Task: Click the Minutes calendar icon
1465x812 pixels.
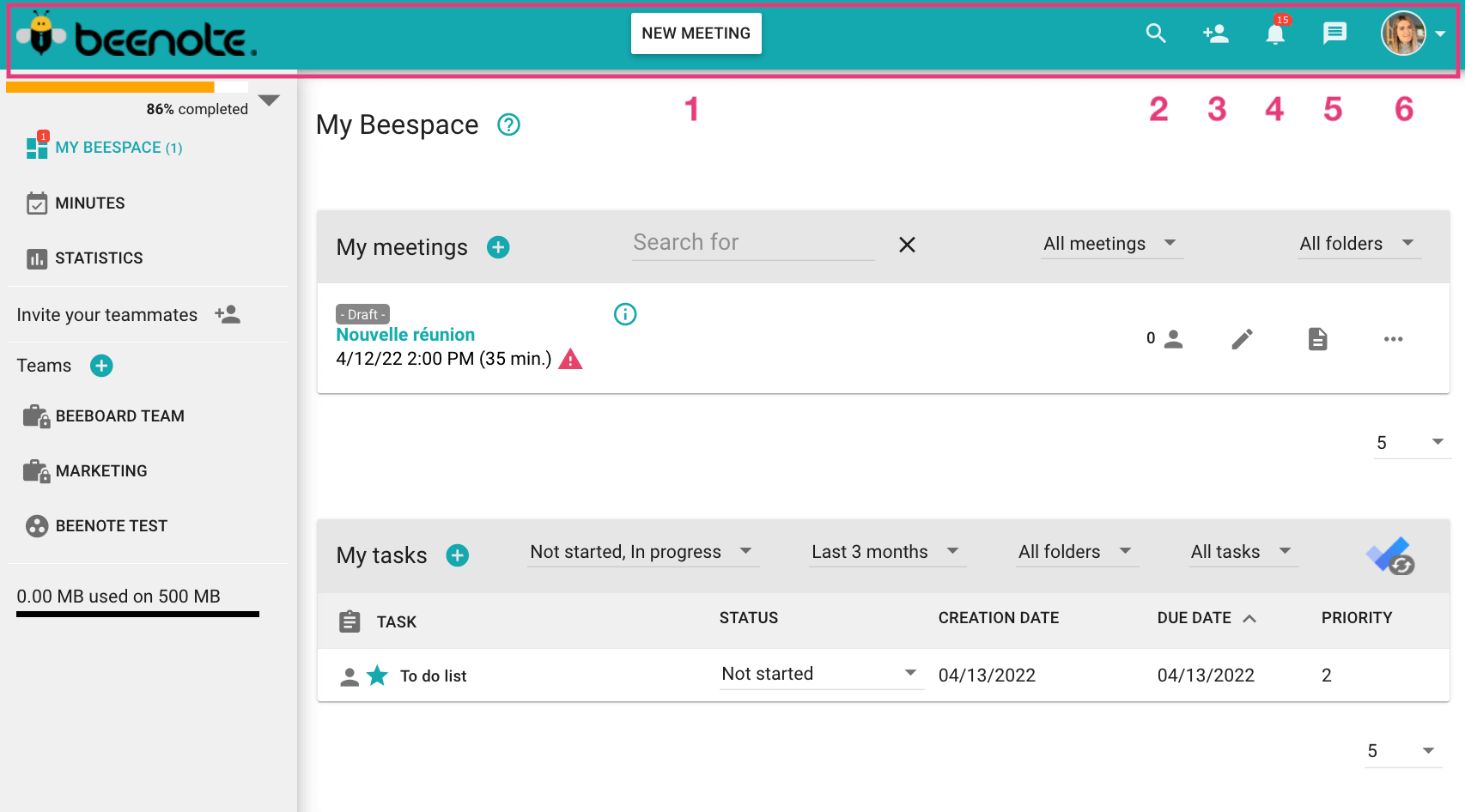Action: coord(37,203)
